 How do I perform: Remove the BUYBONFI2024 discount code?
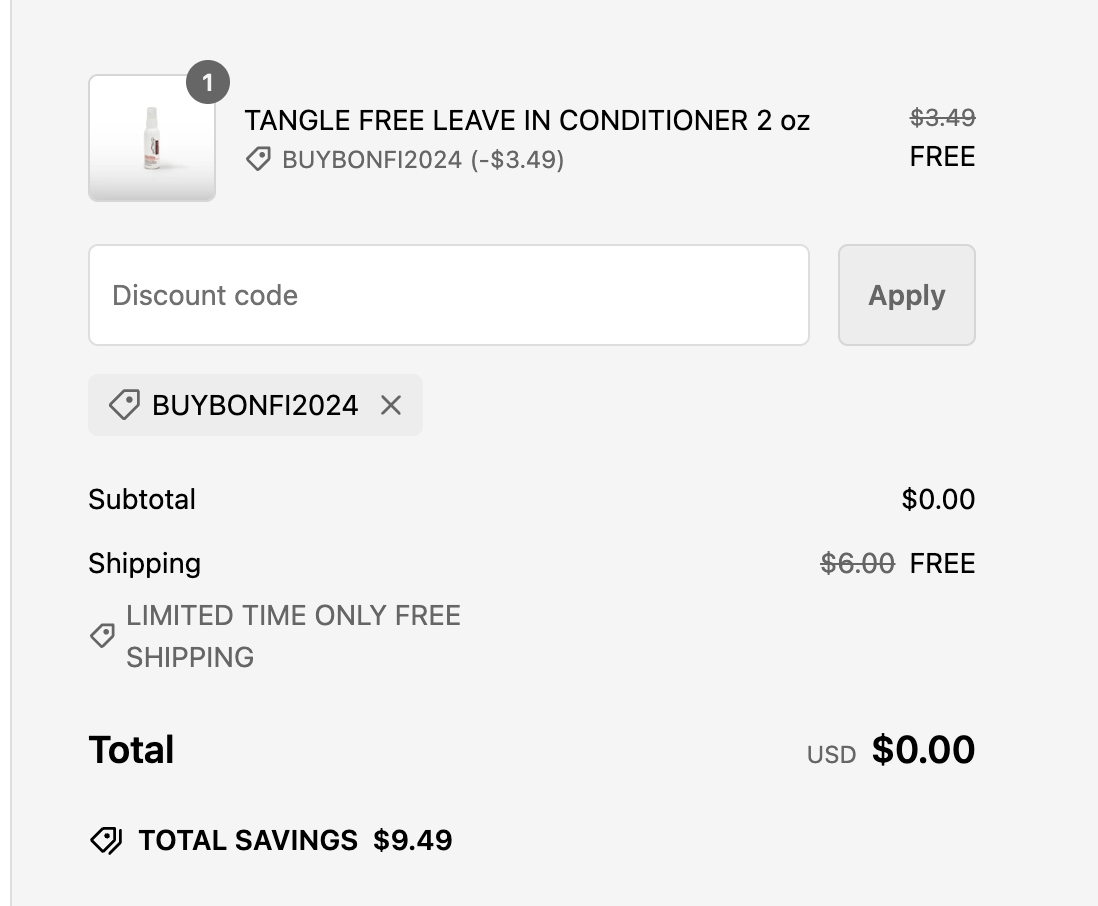391,405
